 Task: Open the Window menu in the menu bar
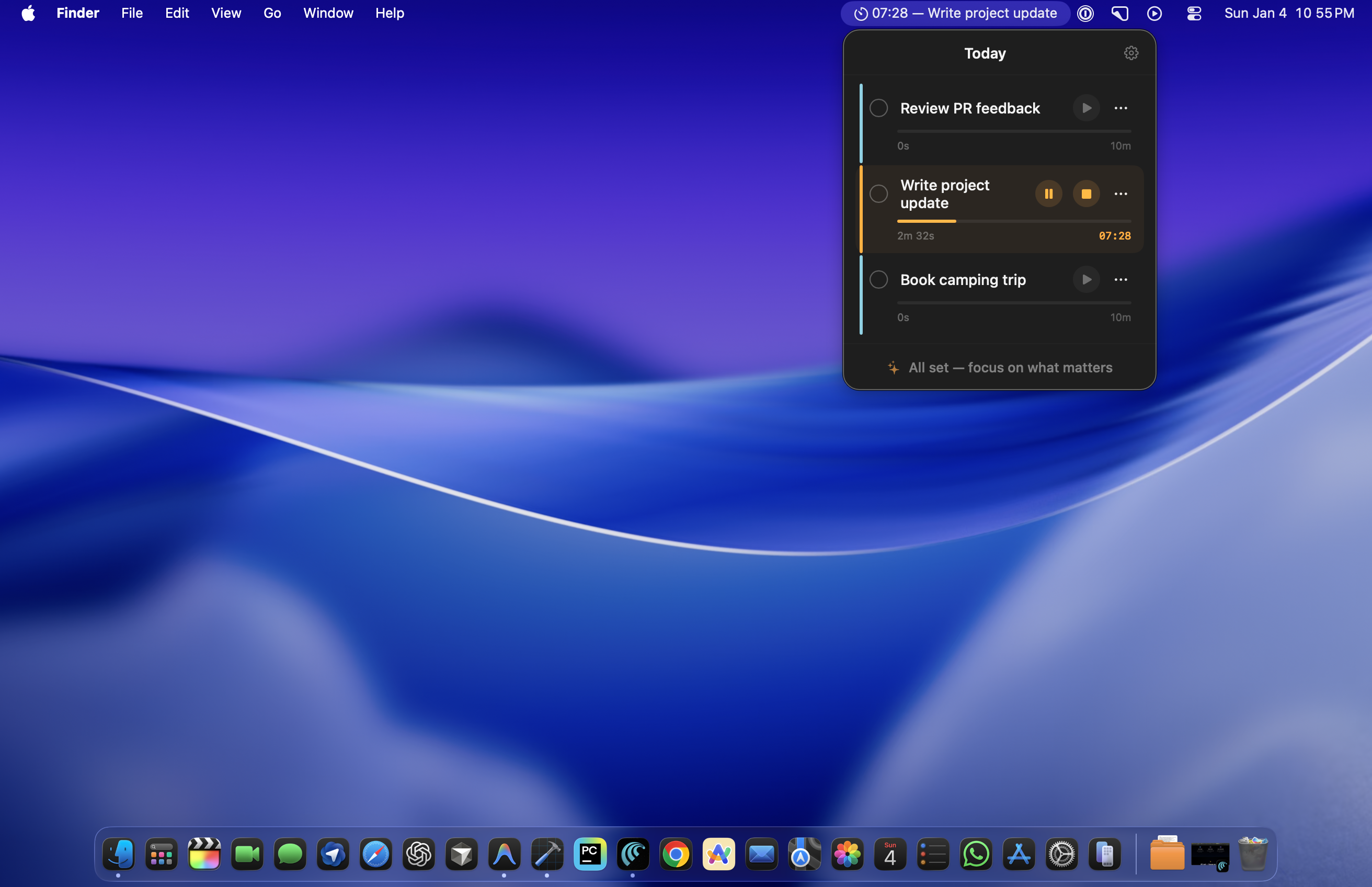pyautogui.click(x=328, y=13)
